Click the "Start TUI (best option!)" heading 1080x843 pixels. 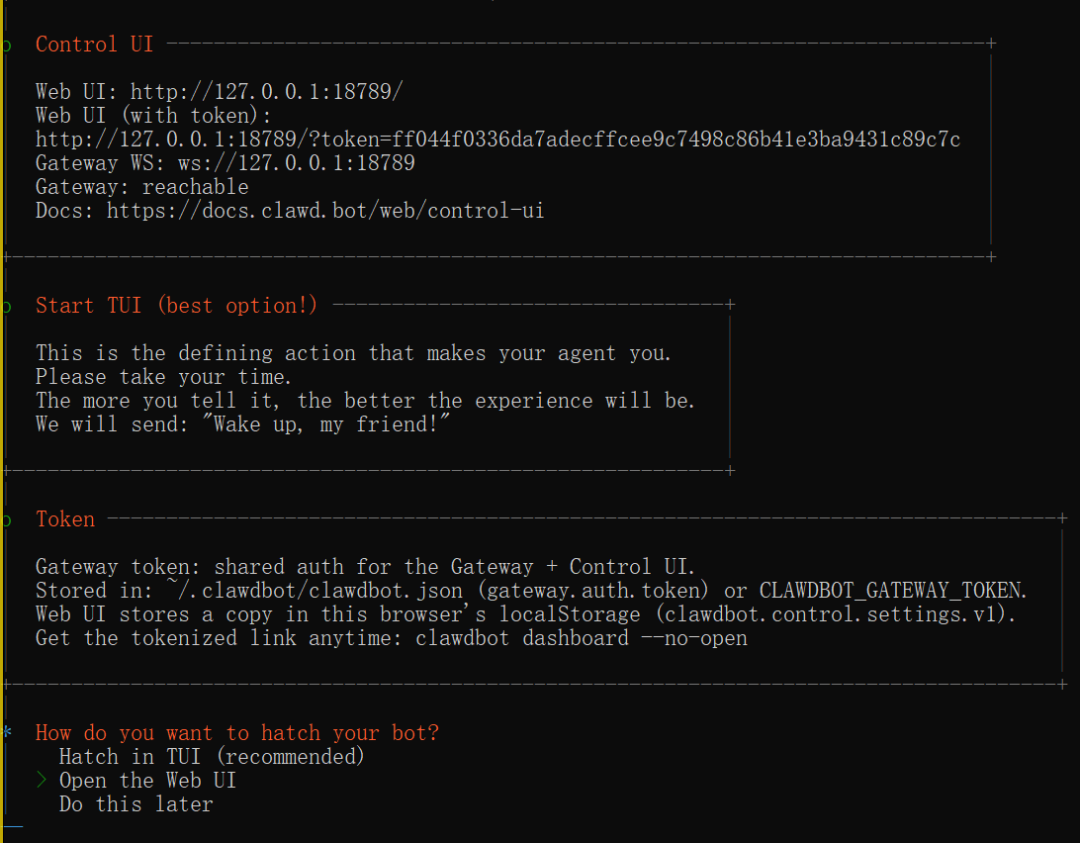176,306
